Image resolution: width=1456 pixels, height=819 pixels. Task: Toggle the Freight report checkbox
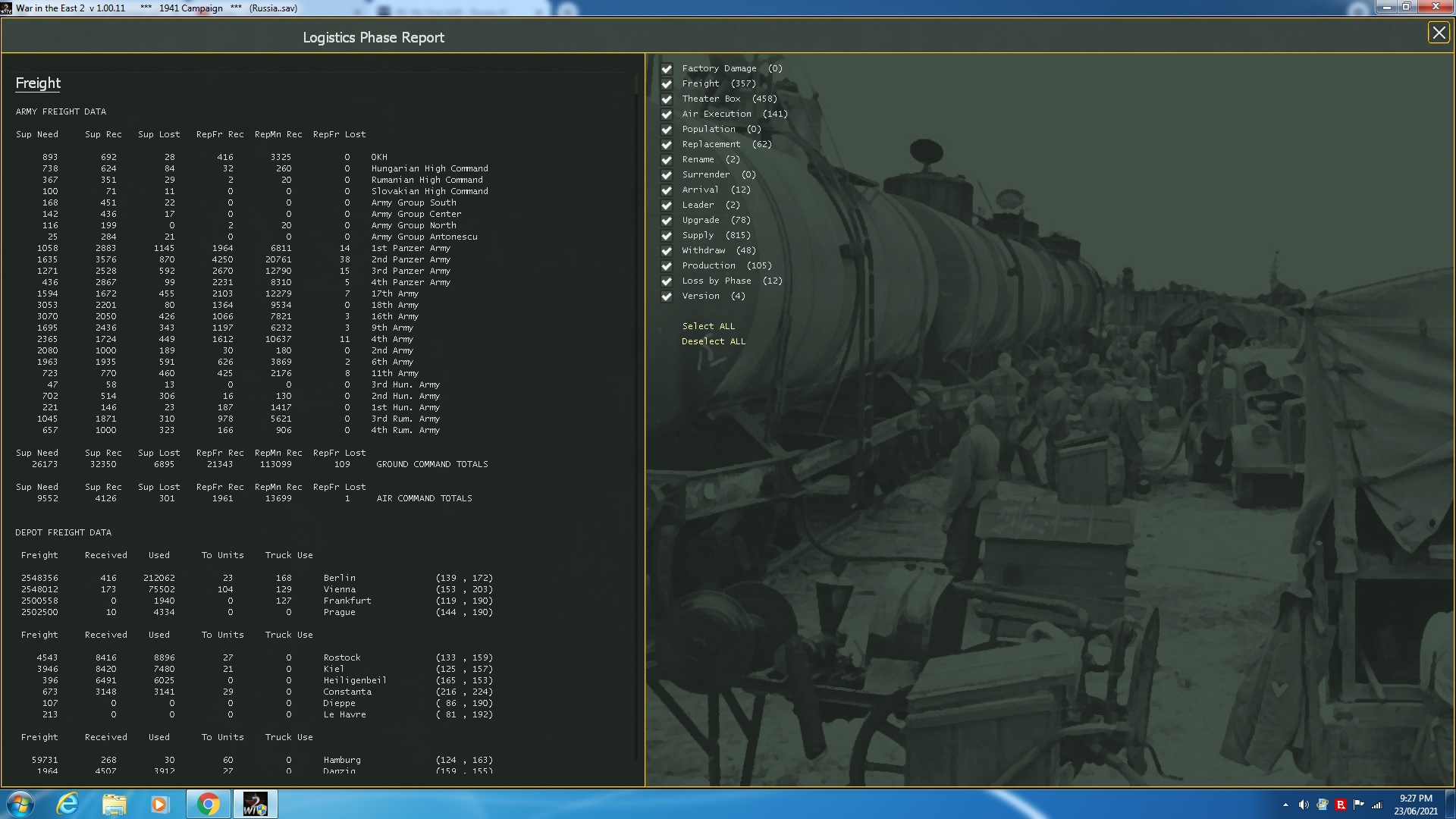click(x=667, y=84)
